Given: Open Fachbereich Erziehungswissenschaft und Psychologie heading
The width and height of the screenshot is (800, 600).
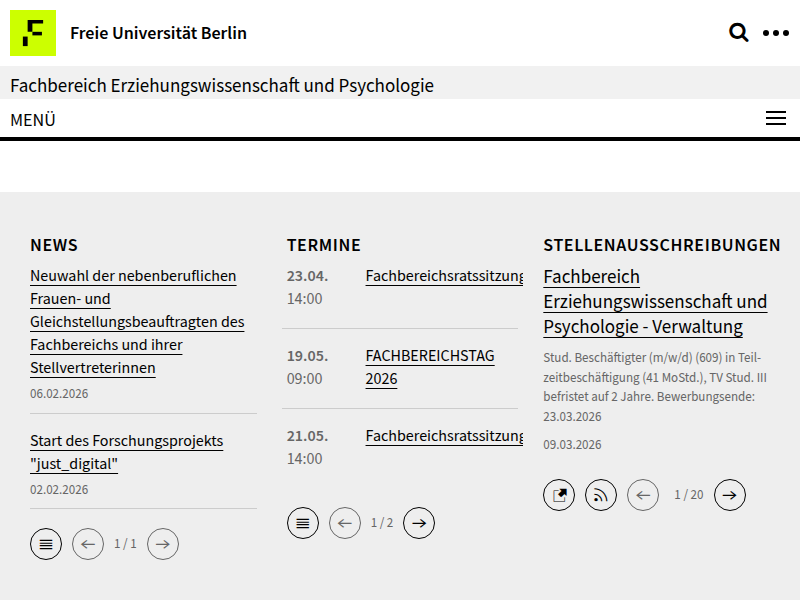Looking at the screenshot, I should (222, 86).
